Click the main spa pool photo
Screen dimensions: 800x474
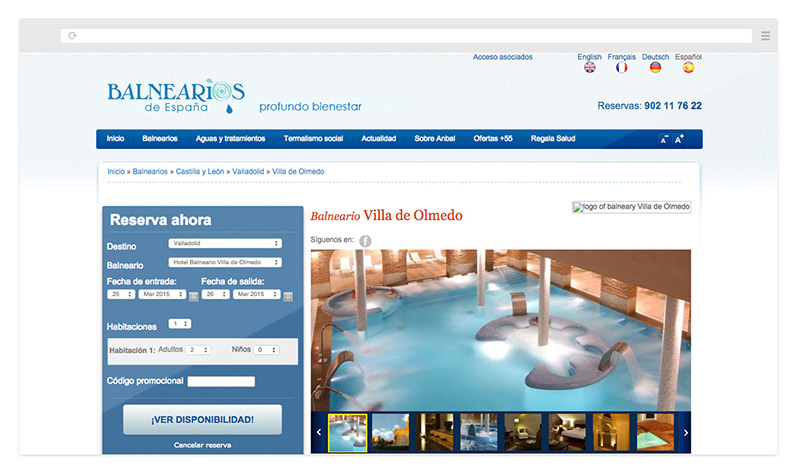click(x=501, y=330)
